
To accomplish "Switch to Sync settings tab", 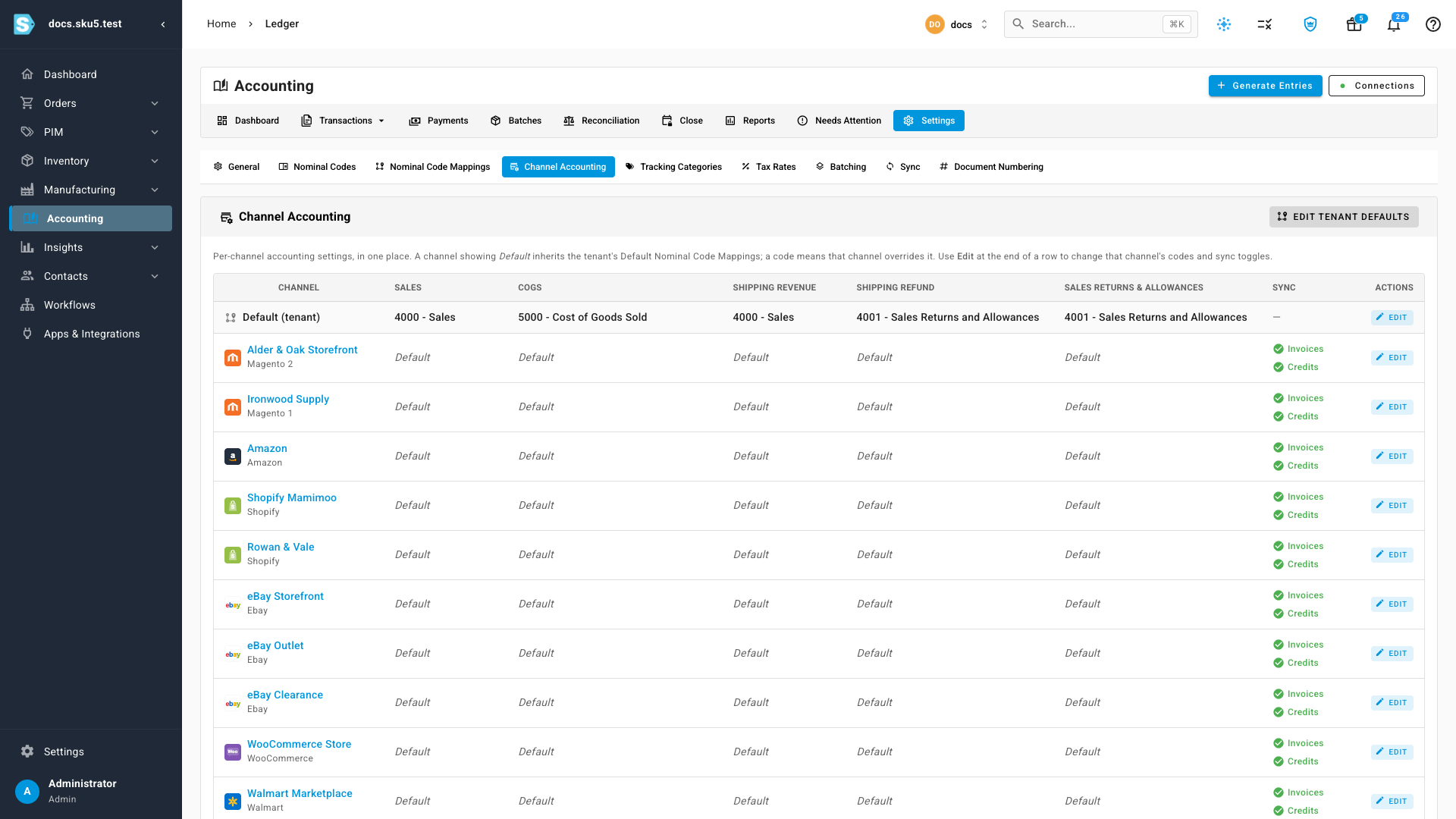I will click(x=902, y=167).
